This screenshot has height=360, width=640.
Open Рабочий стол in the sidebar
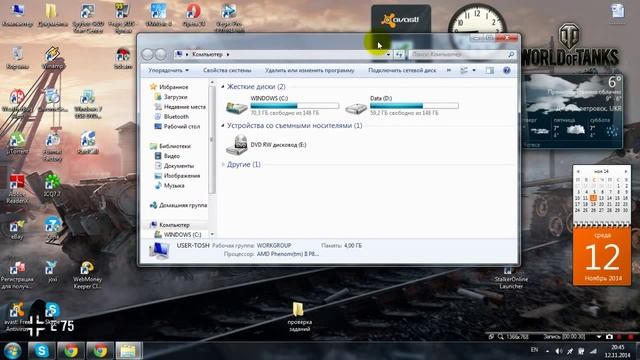point(181,126)
